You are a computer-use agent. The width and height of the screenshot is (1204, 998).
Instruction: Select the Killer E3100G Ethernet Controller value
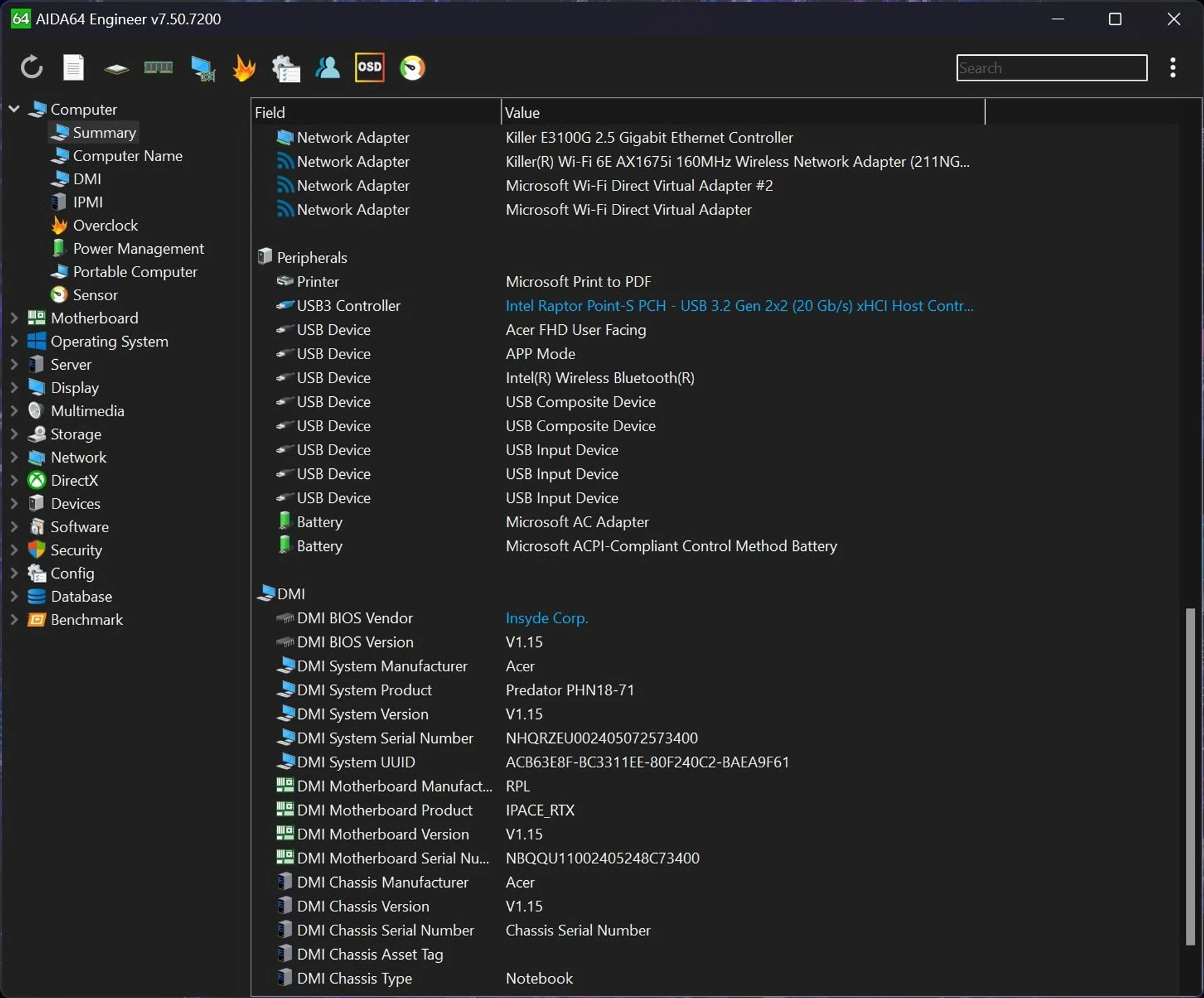(649, 137)
